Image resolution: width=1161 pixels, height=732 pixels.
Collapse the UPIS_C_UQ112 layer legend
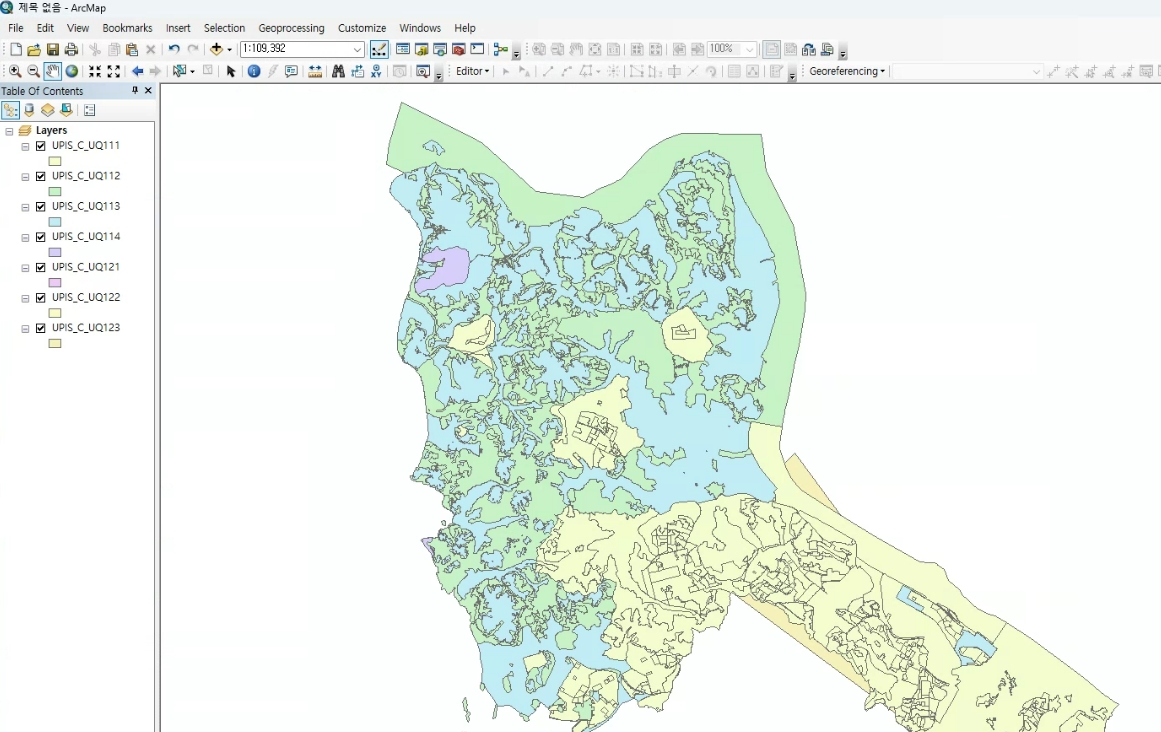coord(23,175)
